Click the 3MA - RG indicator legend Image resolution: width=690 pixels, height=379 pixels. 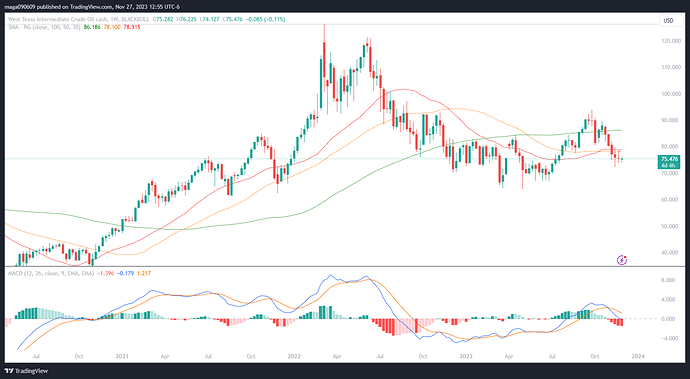44,27
